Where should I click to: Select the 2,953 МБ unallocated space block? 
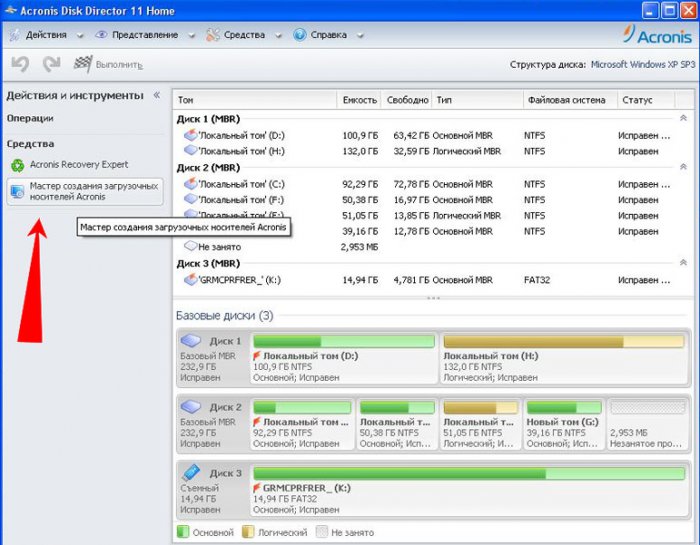pos(647,424)
